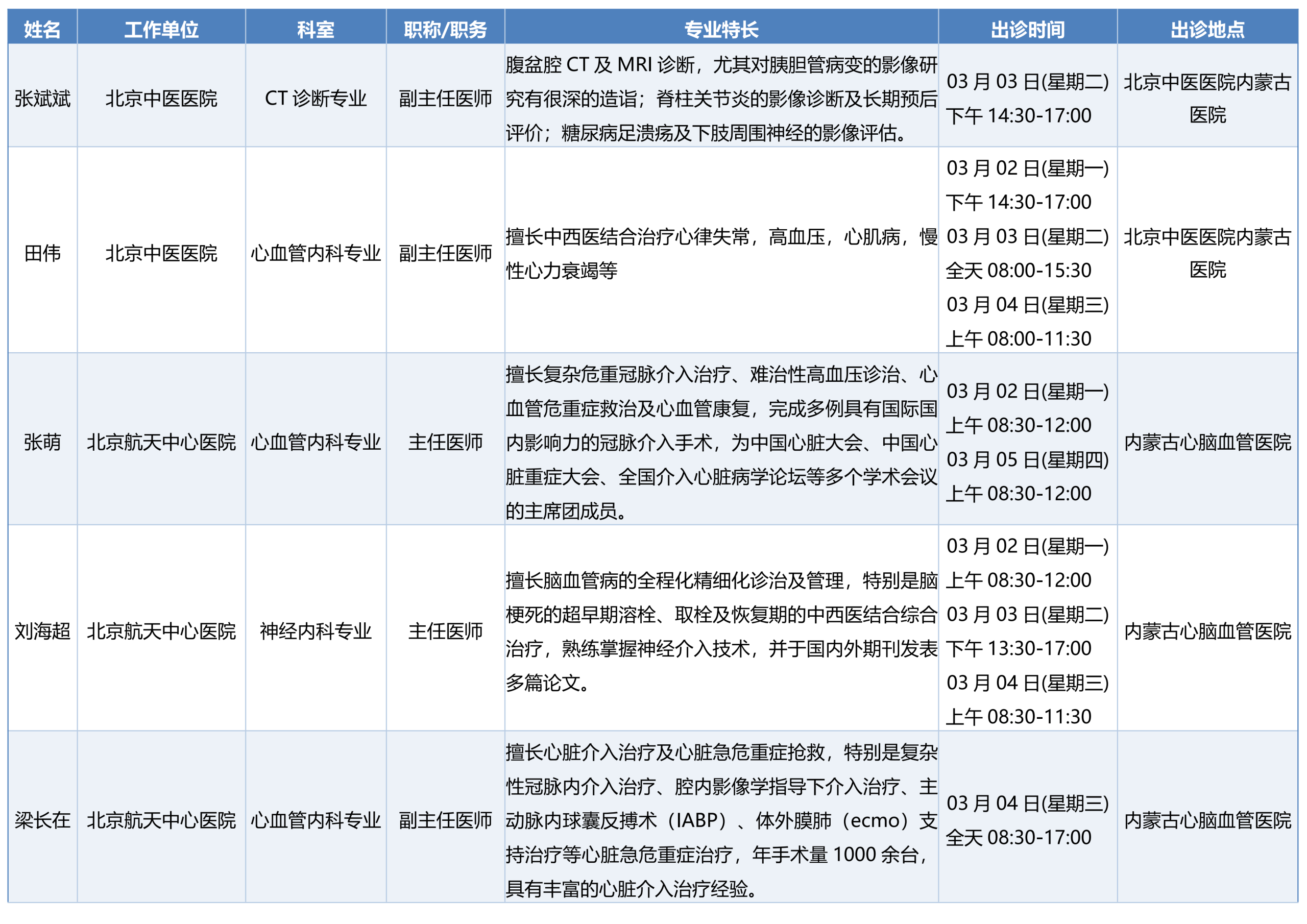Click the 姓名 column header

(x=42, y=29)
